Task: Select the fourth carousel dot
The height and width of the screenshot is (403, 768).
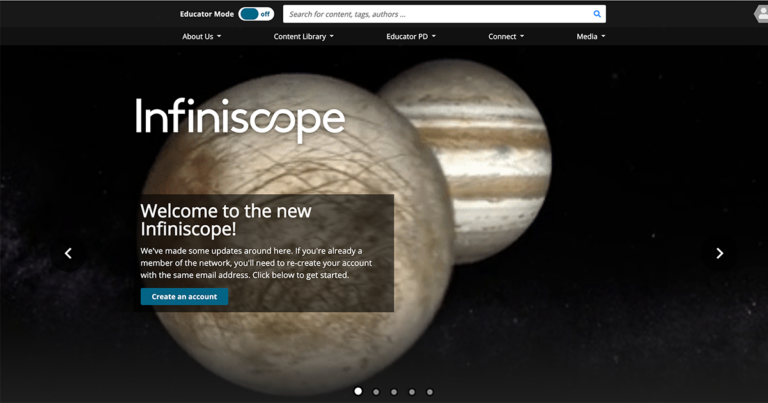Action: click(x=412, y=392)
